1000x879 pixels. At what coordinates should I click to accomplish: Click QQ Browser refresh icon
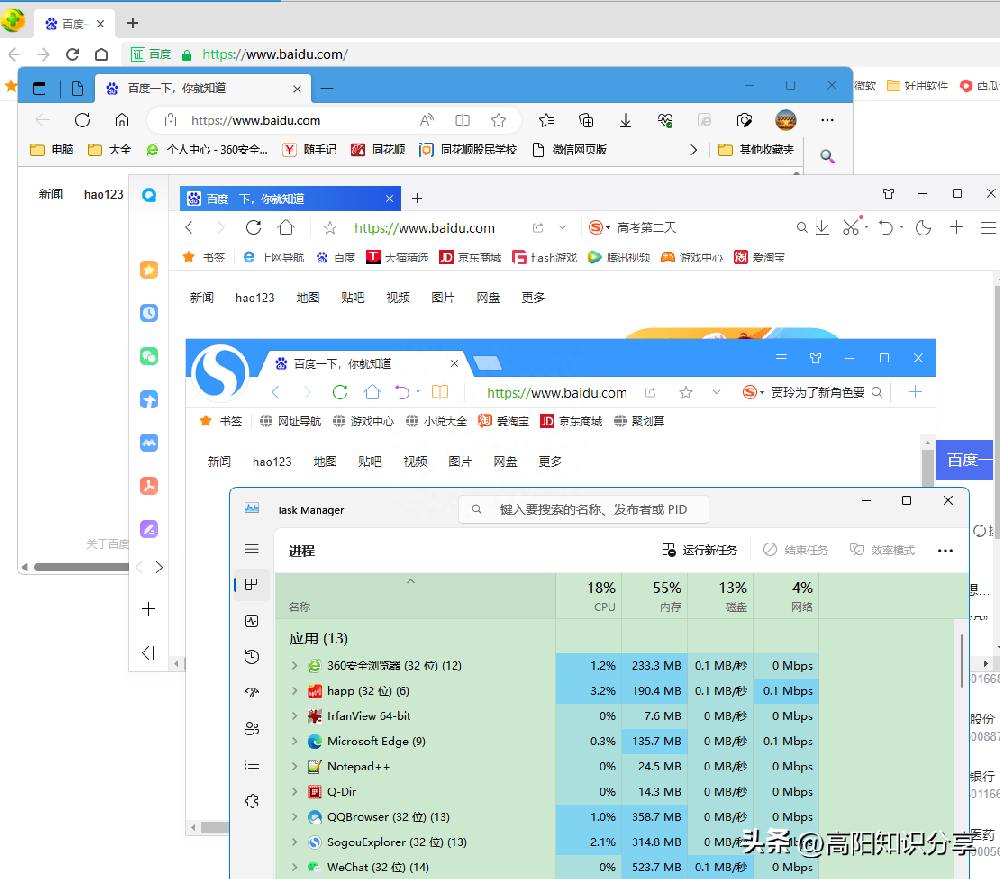point(253,227)
